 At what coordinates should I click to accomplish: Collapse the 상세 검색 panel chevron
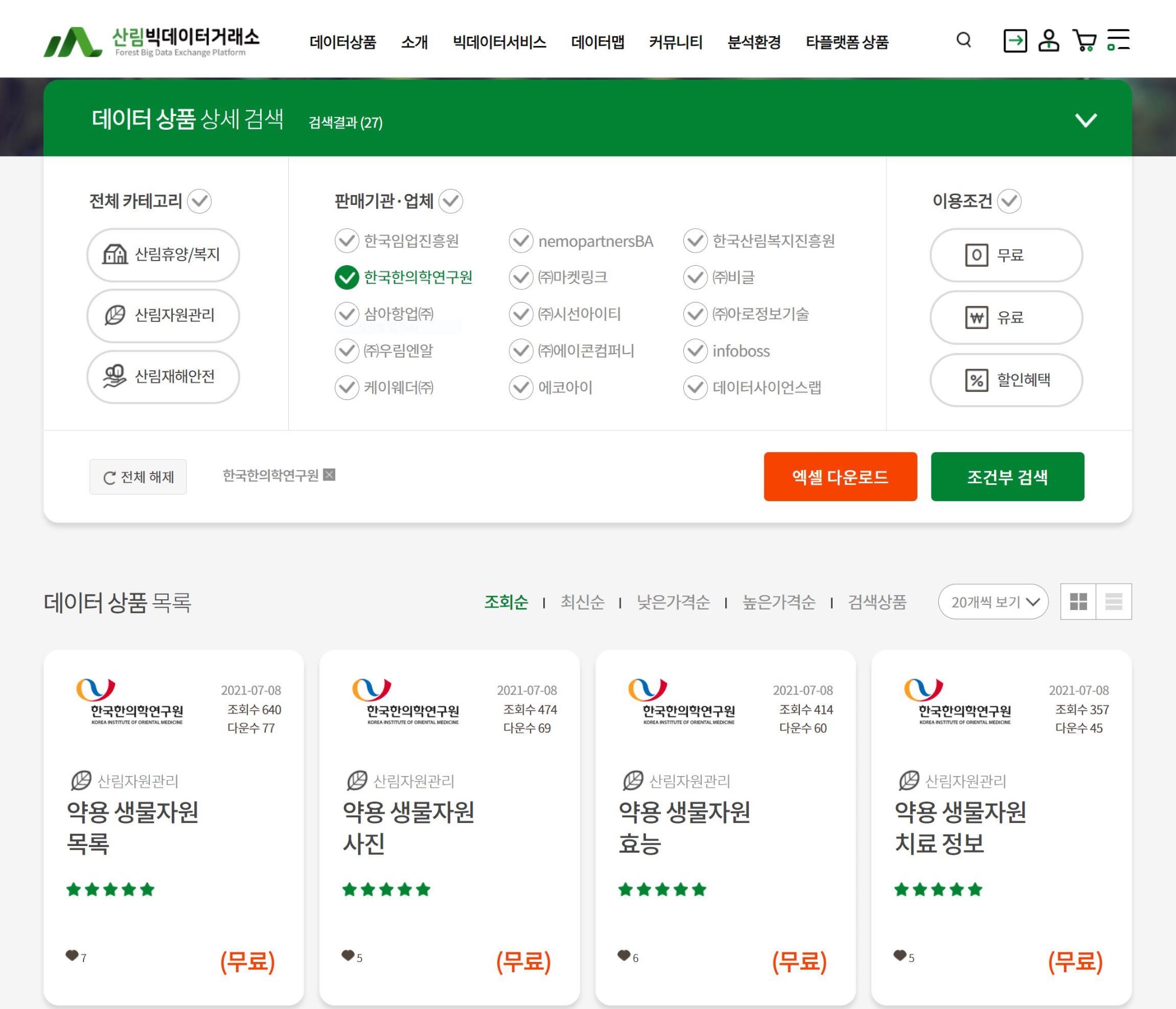pyautogui.click(x=1085, y=120)
